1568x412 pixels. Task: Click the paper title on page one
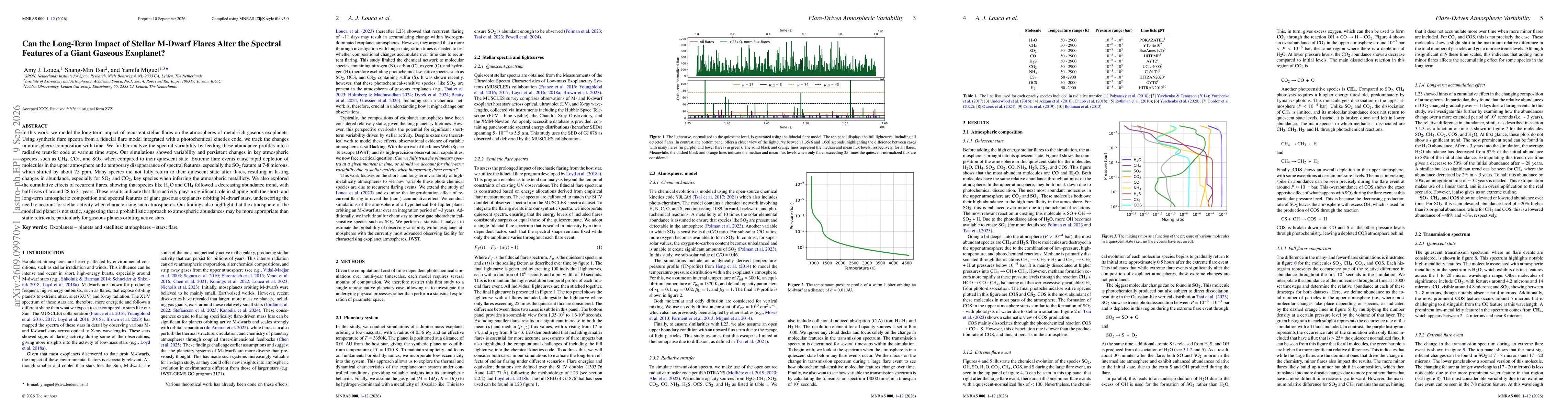click(151, 48)
